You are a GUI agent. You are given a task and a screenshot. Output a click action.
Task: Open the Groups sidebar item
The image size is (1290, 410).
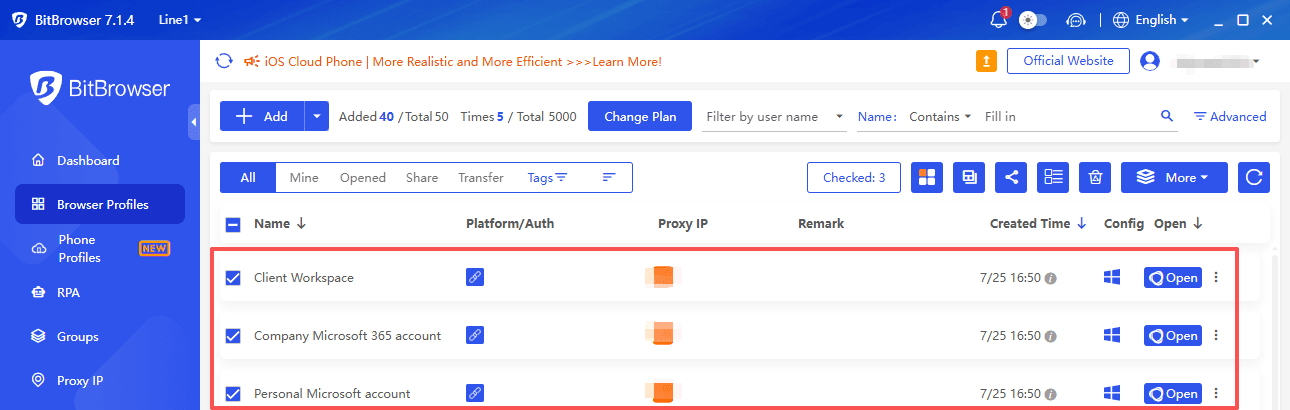click(x=100, y=336)
